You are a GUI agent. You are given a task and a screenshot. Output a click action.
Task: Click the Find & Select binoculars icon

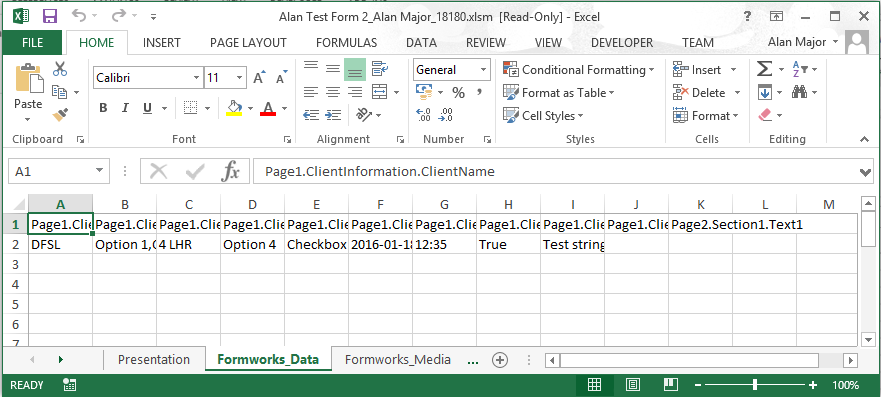tap(800, 92)
